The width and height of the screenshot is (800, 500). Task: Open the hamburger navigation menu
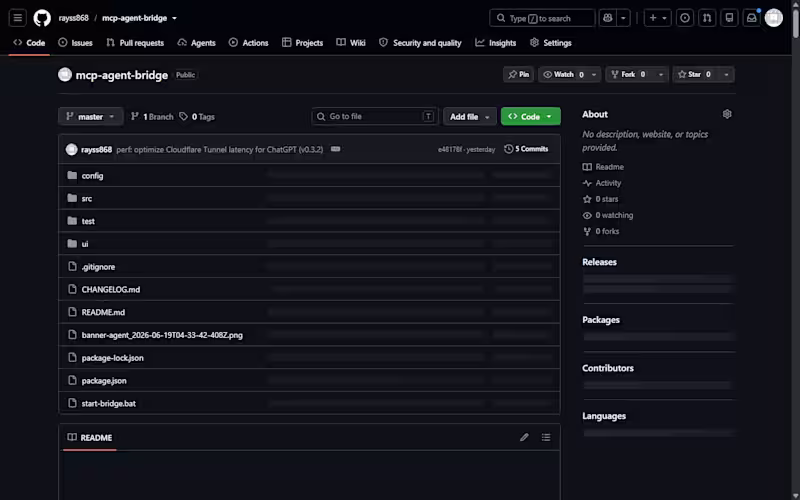pyautogui.click(x=17, y=18)
